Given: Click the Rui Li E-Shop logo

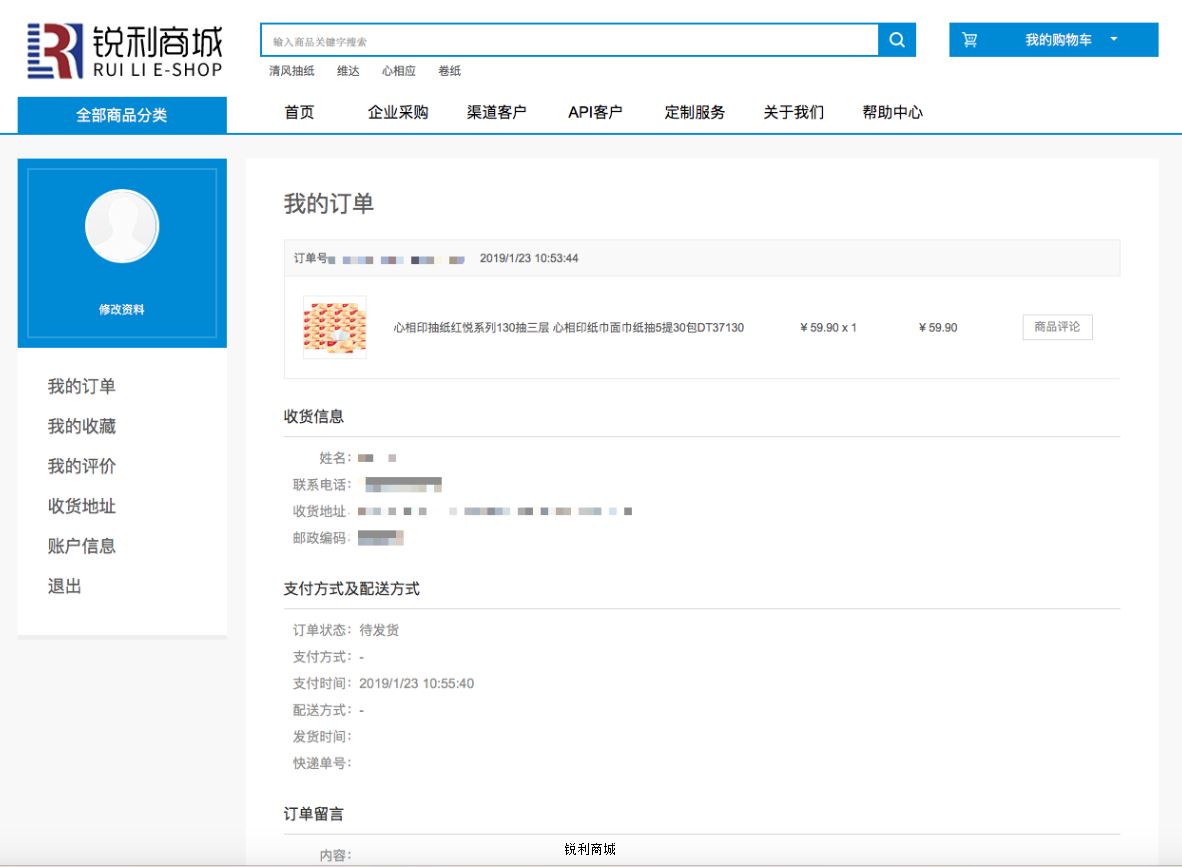Looking at the screenshot, I should [125, 51].
